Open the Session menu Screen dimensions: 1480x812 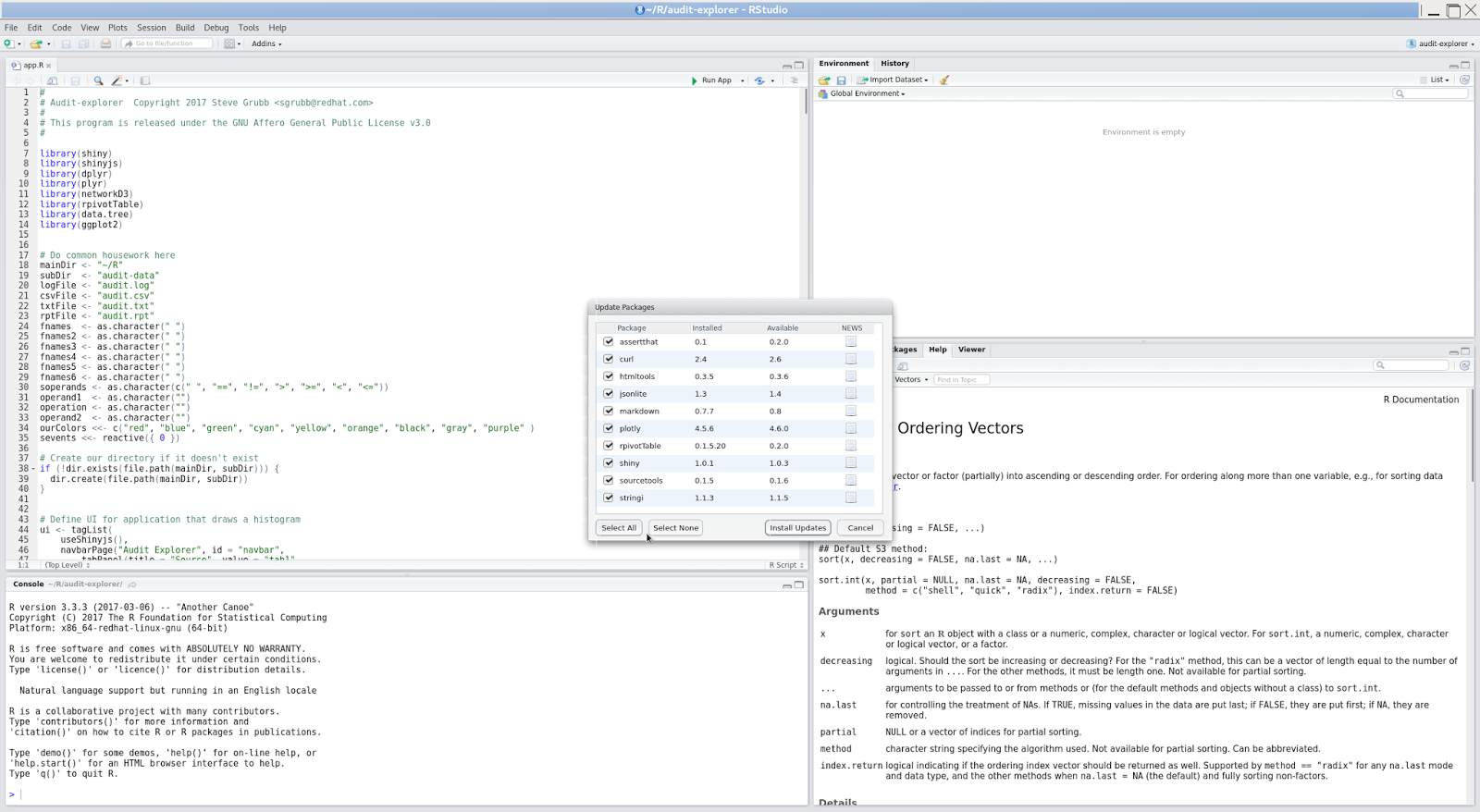tap(152, 28)
